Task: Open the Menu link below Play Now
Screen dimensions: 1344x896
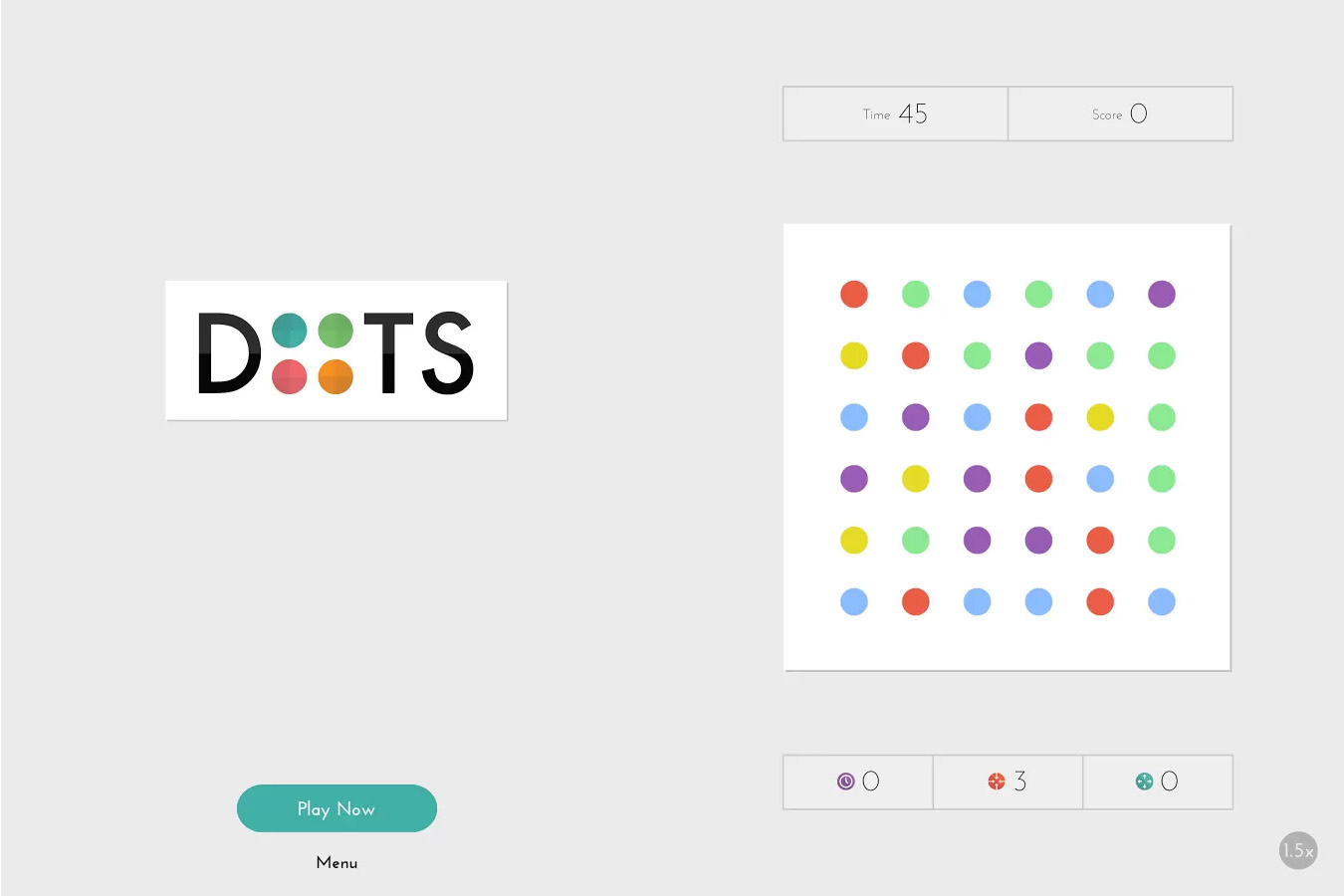Action: click(x=336, y=862)
